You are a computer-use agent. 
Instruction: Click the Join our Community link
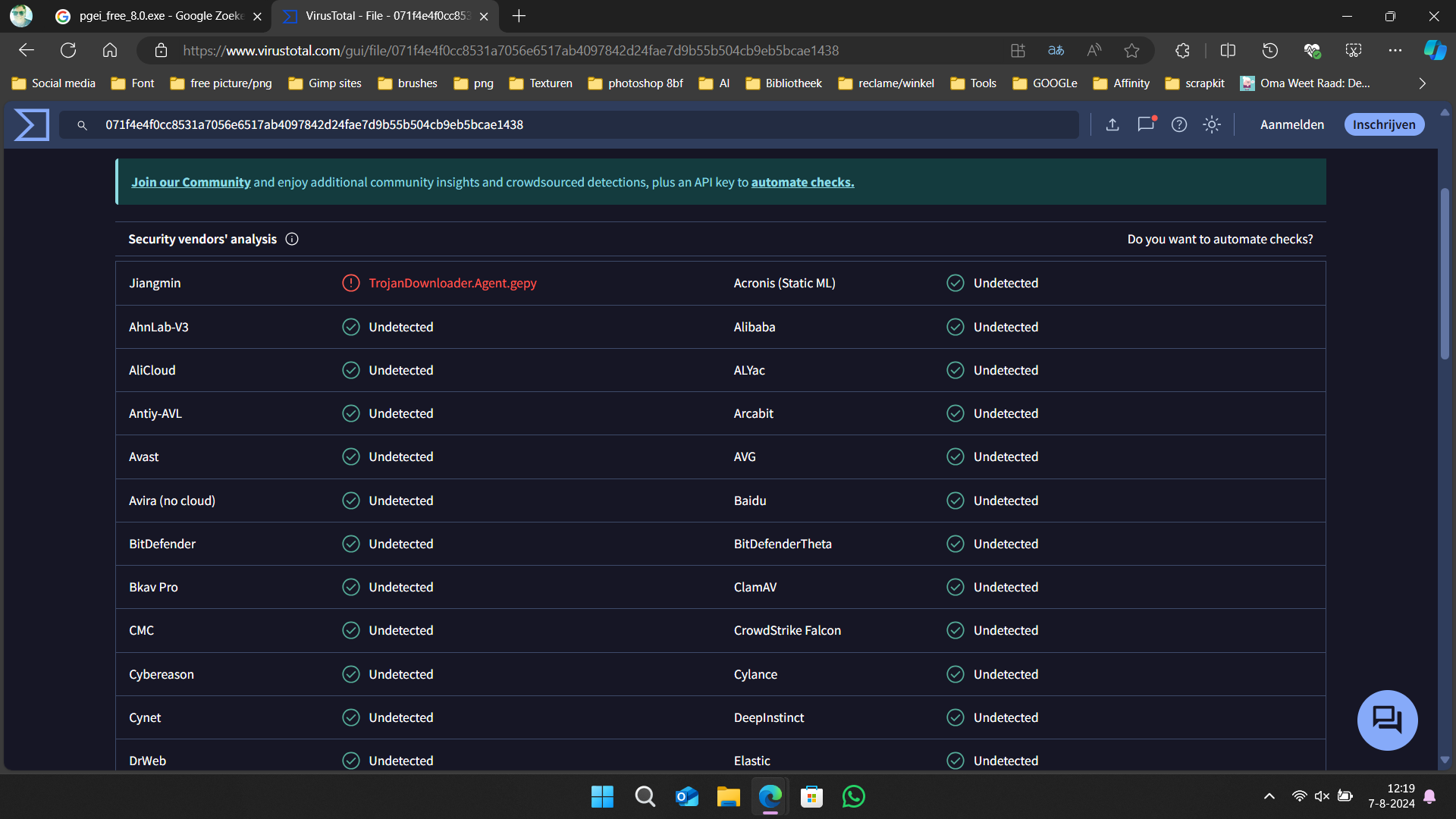[190, 182]
